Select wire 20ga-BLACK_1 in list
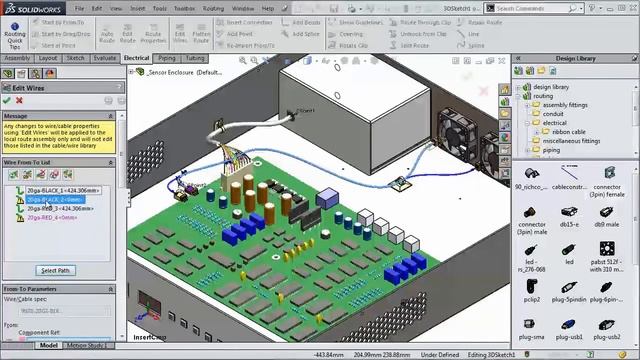 [x=63, y=191]
